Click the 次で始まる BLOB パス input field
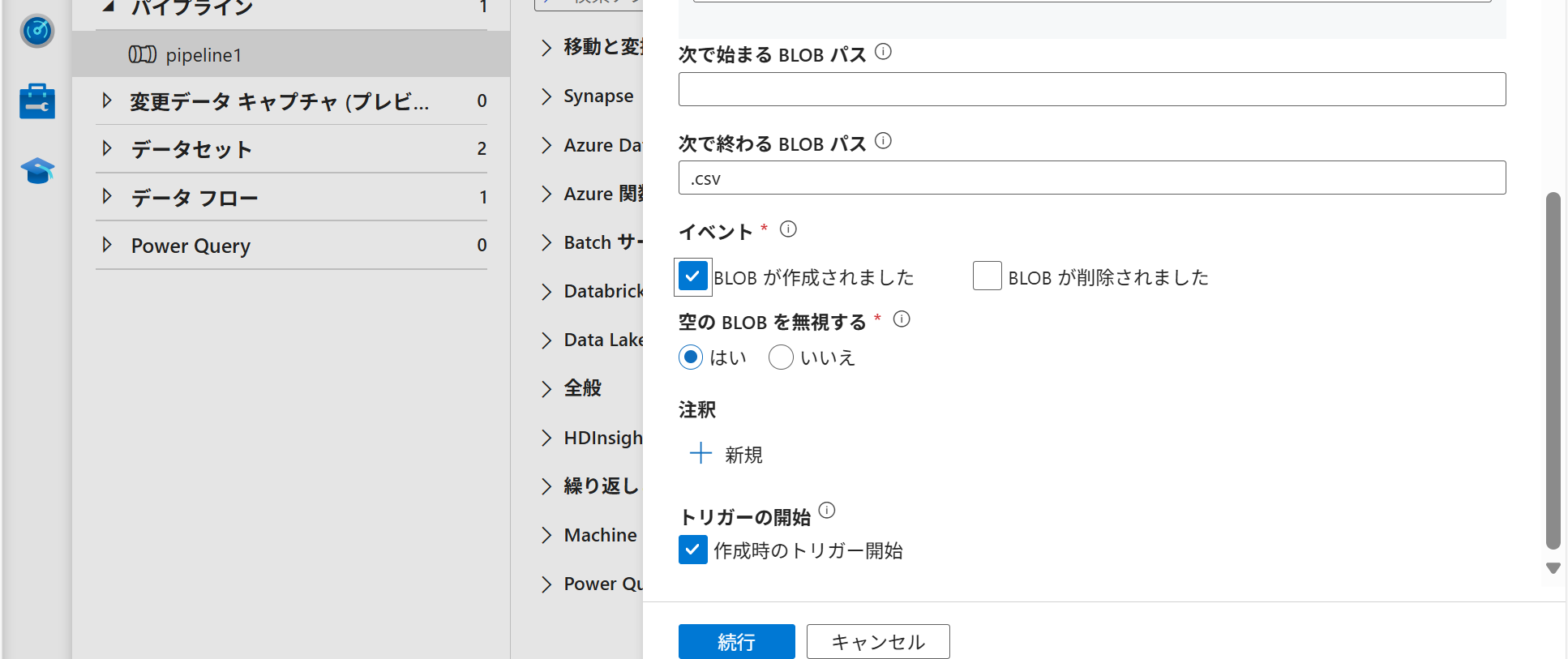 pyautogui.click(x=1091, y=89)
